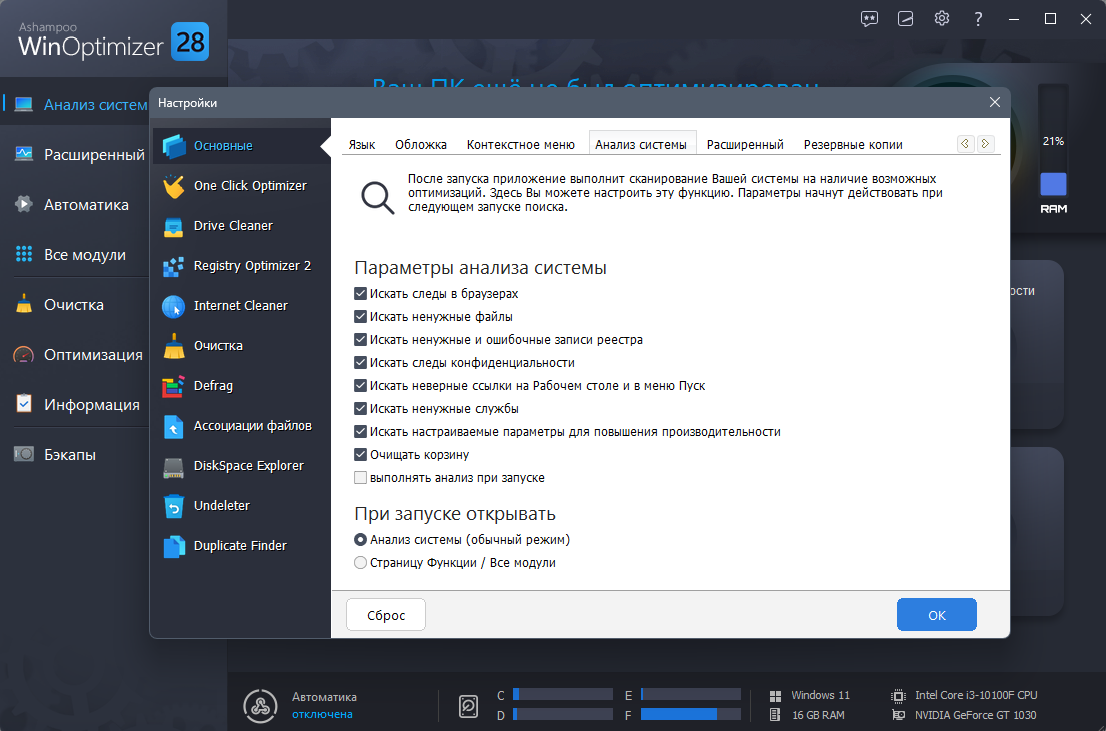The height and width of the screenshot is (731, 1106).
Task: Enable выполнять анализ при запуске
Action: (x=360, y=478)
